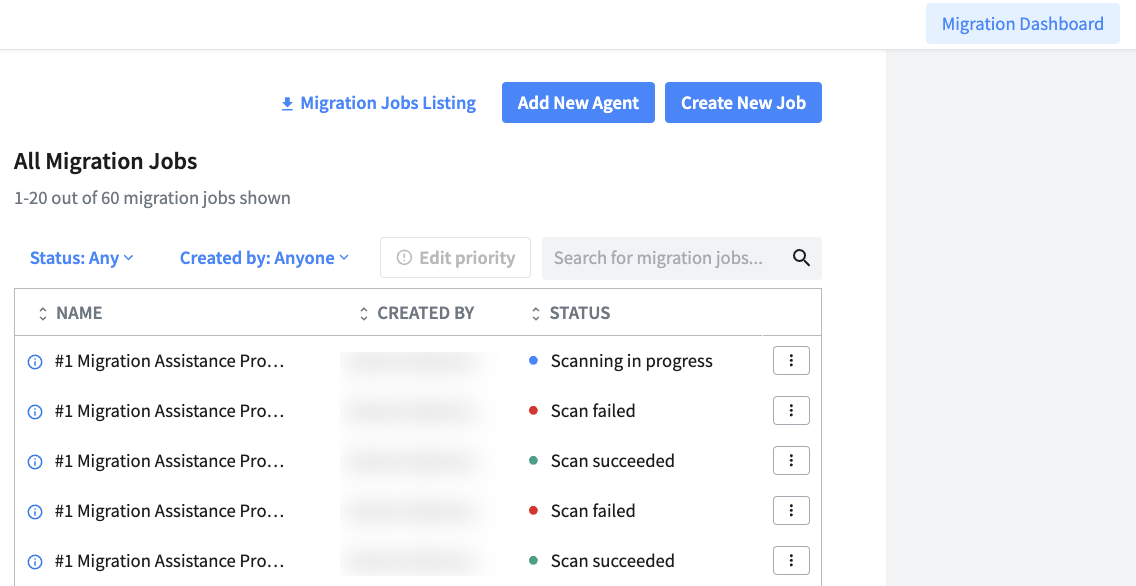Click the download icon beside Migration Jobs Listing
1136x586 pixels.
click(287, 102)
